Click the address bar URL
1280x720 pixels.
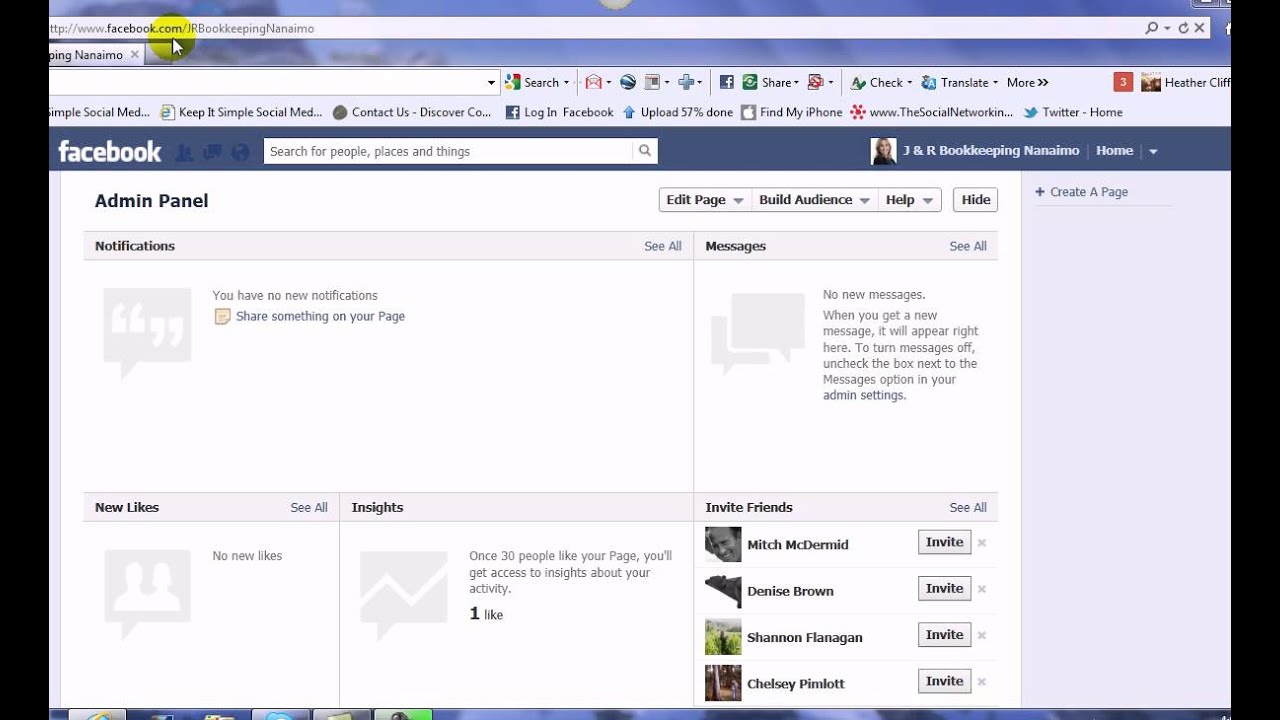tap(181, 28)
